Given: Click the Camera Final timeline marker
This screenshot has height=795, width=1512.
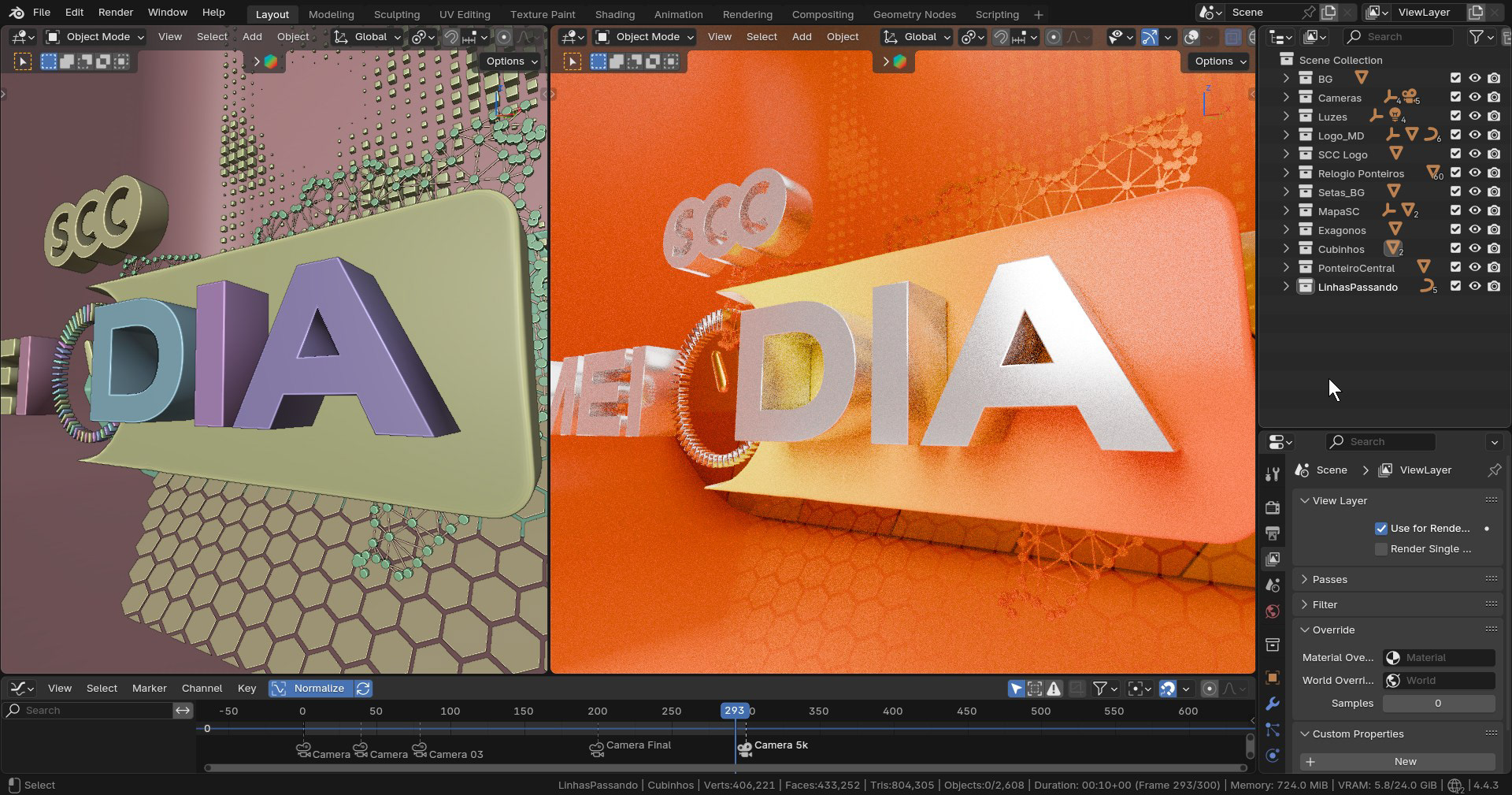Looking at the screenshot, I should 597,749.
